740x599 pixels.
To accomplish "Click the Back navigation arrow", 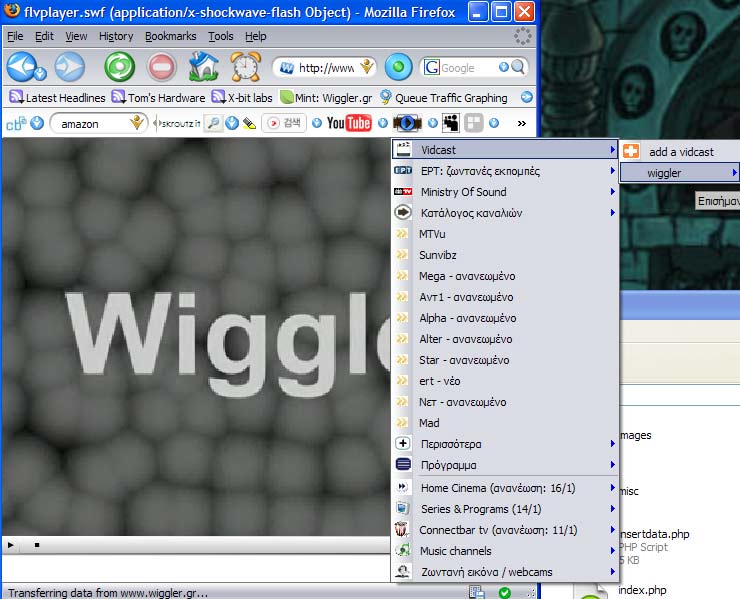I will click(21, 67).
